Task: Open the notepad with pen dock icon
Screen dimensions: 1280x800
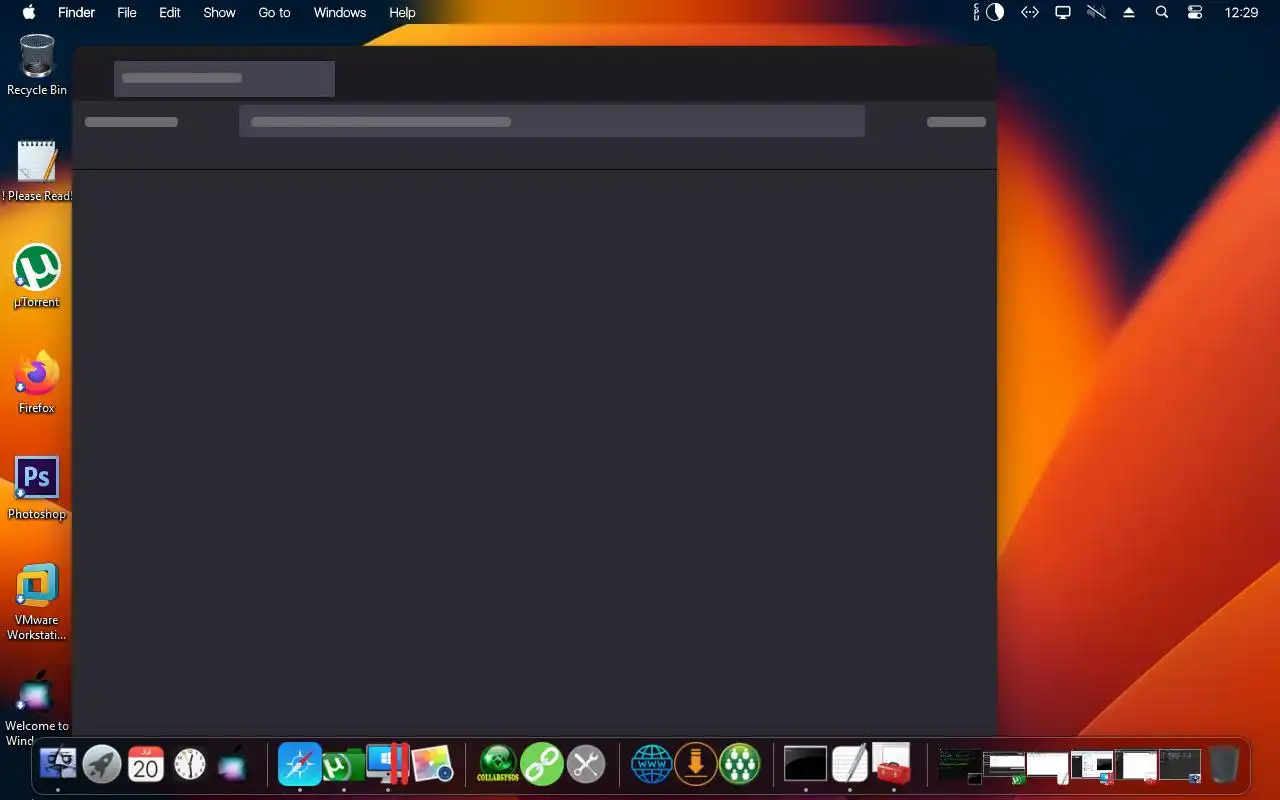Action: 850,765
